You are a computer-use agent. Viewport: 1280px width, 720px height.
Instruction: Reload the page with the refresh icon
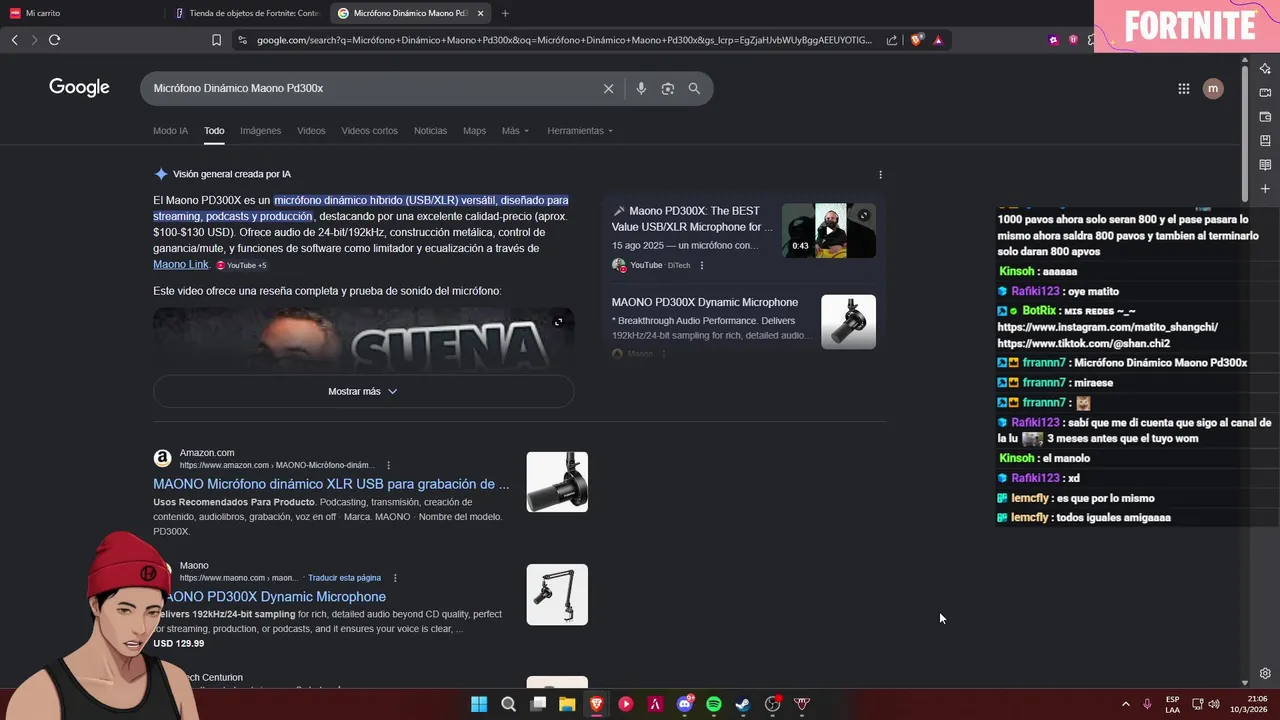tap(54, 40)
